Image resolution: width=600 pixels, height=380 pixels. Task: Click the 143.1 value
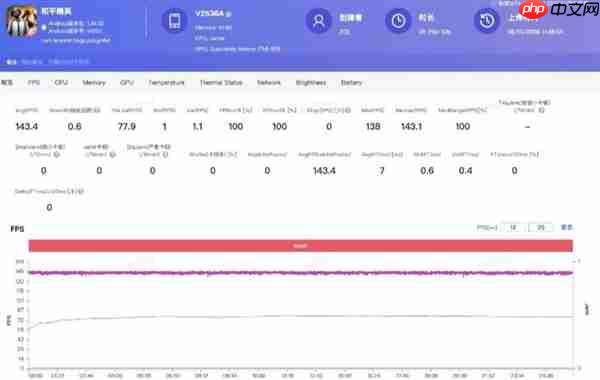(411, 126)
